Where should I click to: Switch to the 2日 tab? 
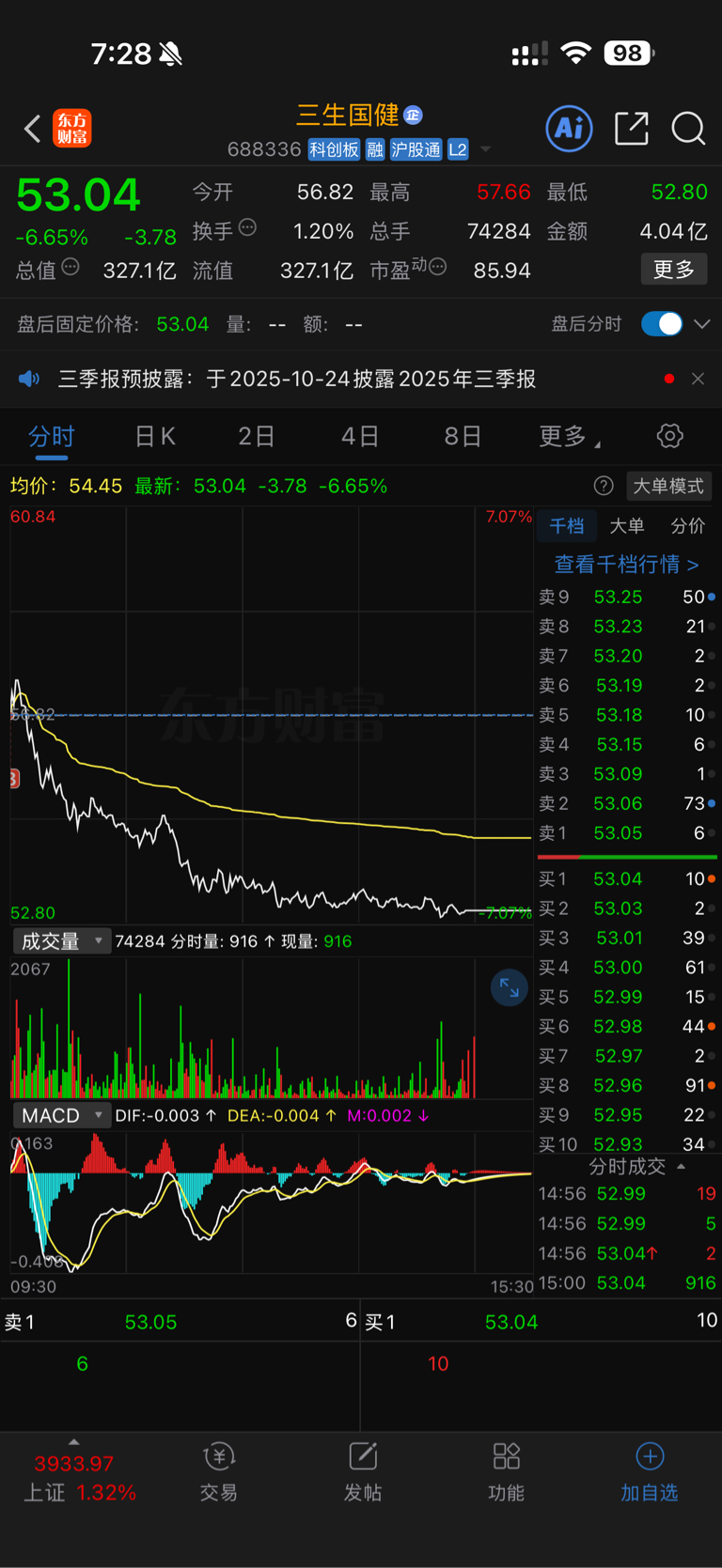point(257,436)
